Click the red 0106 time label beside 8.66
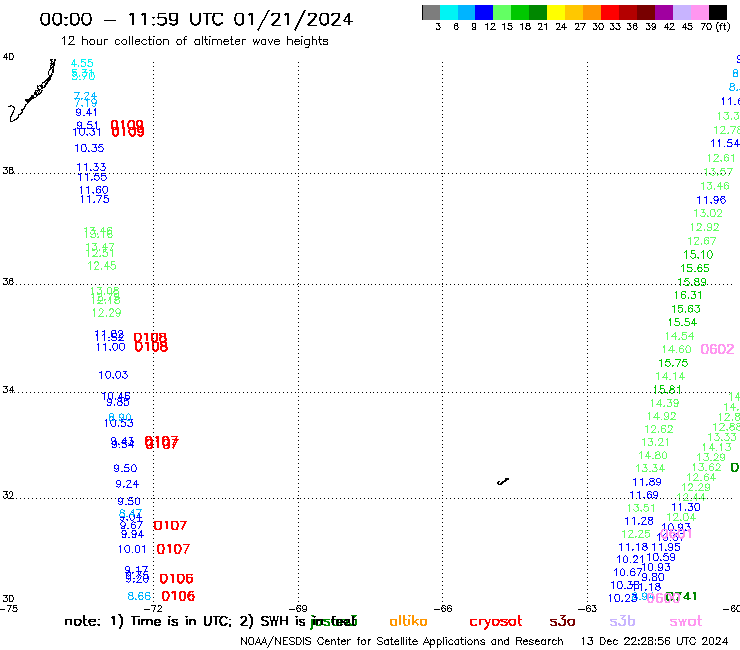Image resolution: width=740 pixels, height=650 pixels. (178, 596)
